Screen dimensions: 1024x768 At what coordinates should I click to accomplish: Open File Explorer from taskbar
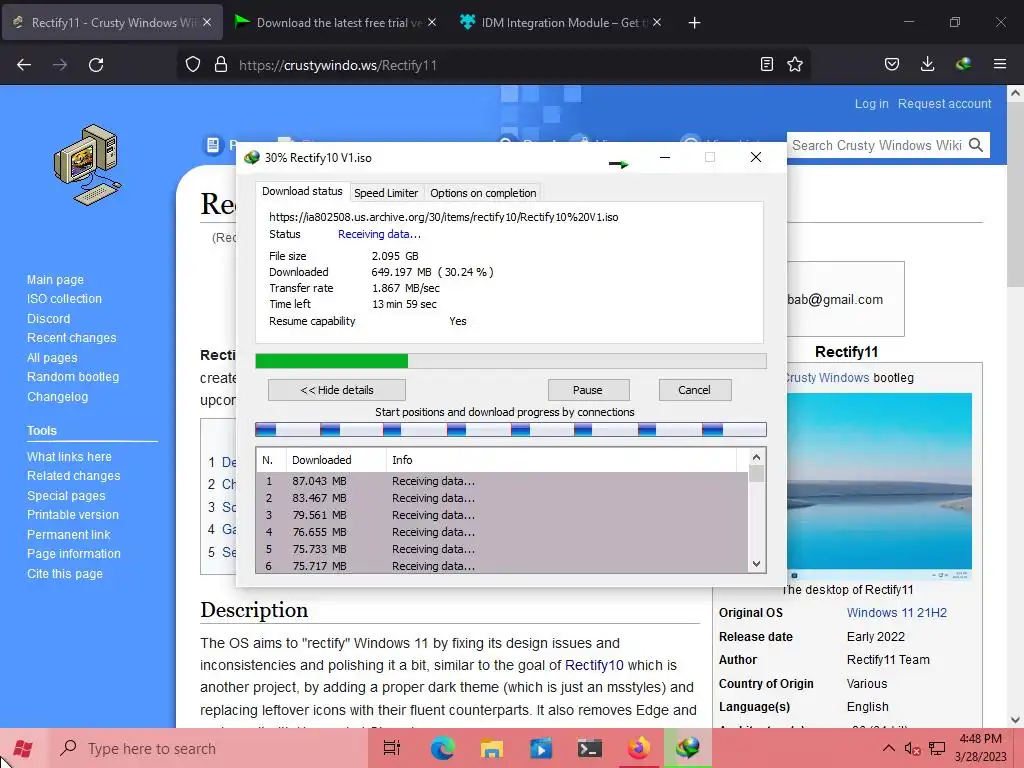pyautogui.click(x=492, y=748)
